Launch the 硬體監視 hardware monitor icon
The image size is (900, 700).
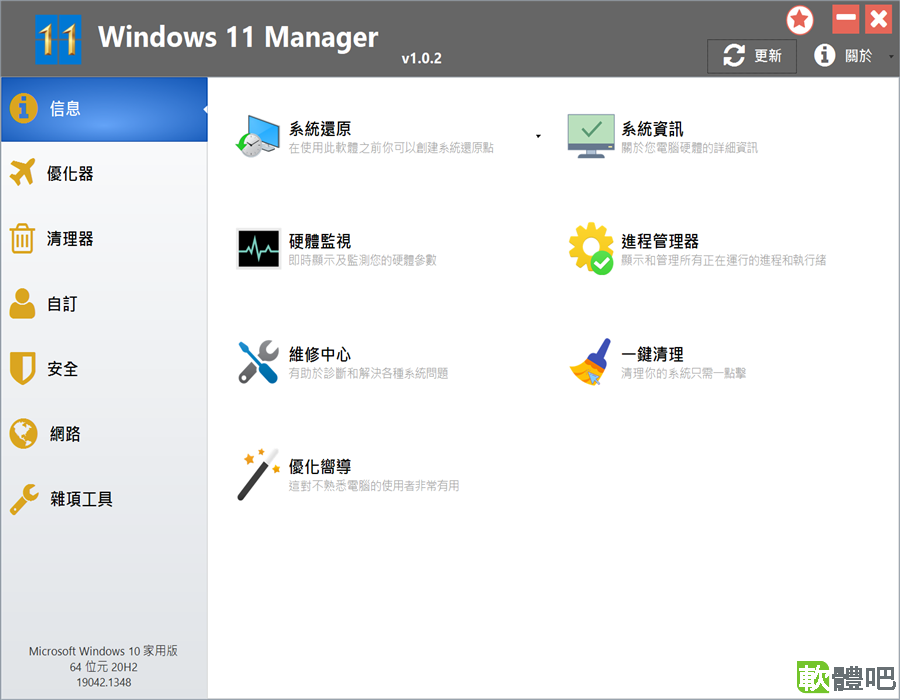(x=258, y=249)
